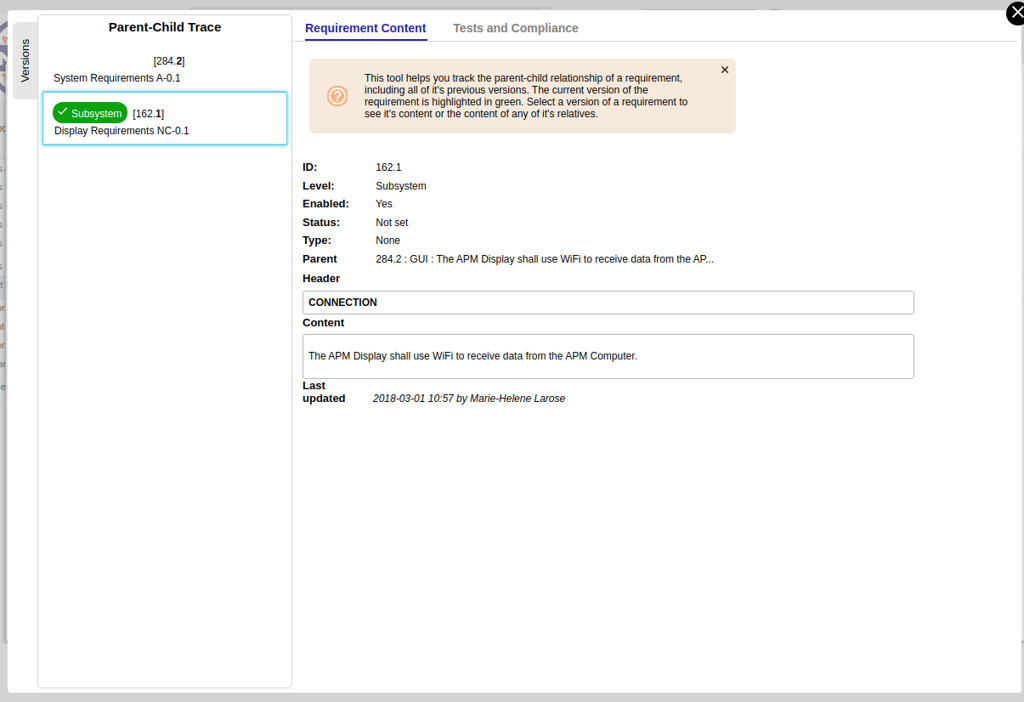Click the green Subsystem level badge
The height and width of the screenshot is (702, 1024).
(x=91, y=113)
